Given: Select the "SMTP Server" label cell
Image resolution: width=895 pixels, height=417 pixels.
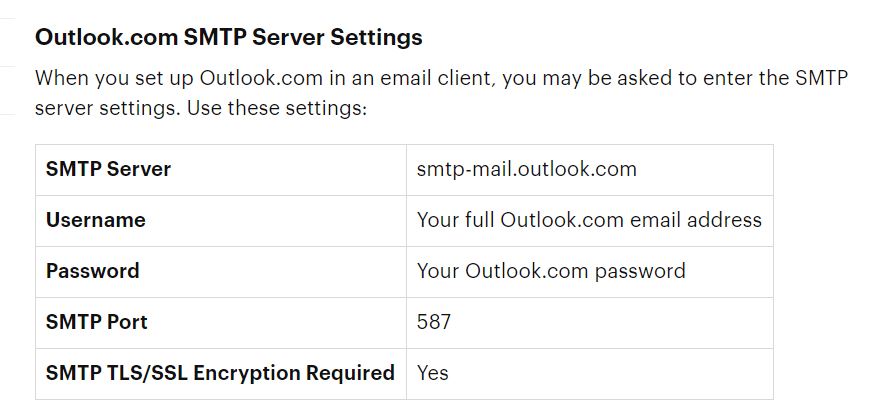Looking at the screenshot, I should click(x=108, y=169).
